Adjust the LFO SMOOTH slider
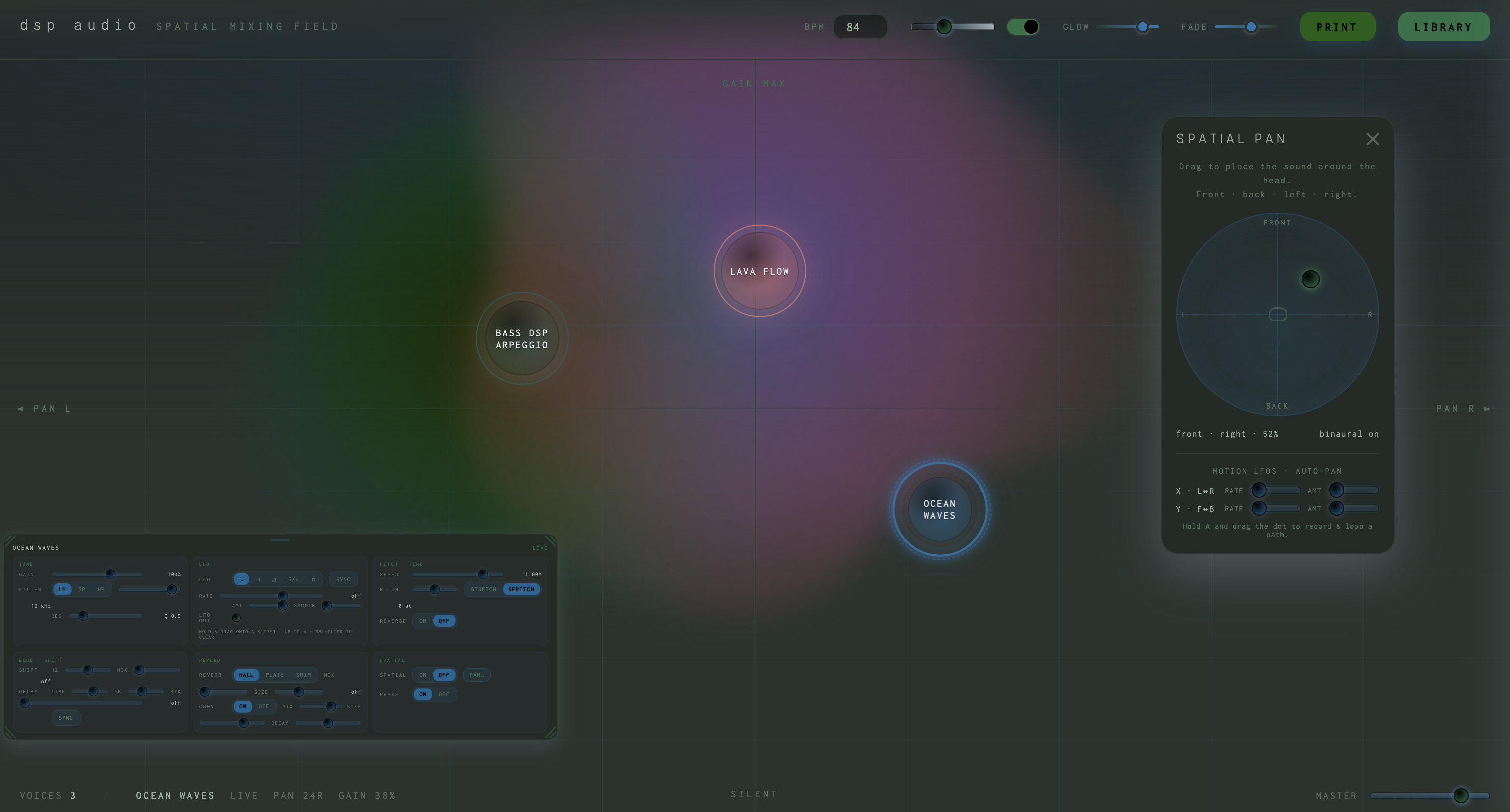Screen dimensions: 1510x812 pyautogui.click(x=341, y=606)
